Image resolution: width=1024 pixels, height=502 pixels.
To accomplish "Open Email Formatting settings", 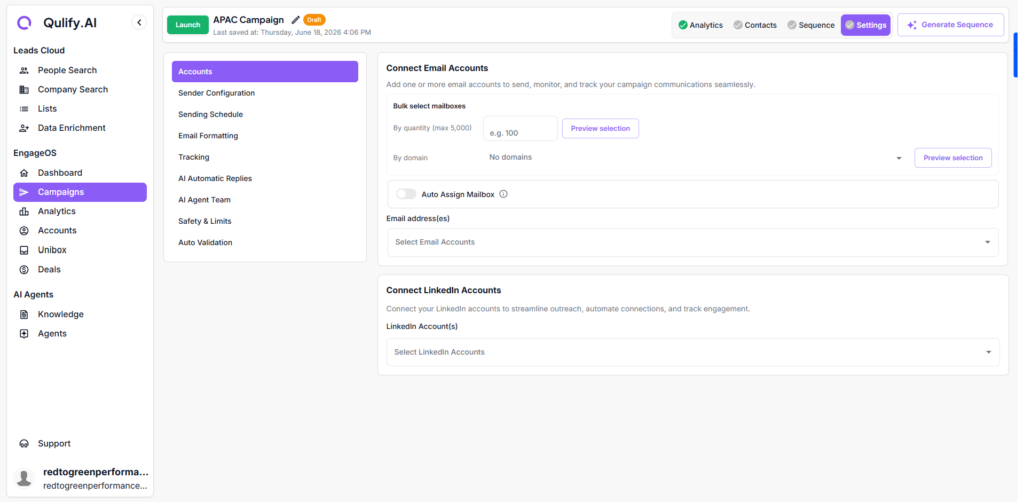I will pyautogui.click(x=264, y=136).
